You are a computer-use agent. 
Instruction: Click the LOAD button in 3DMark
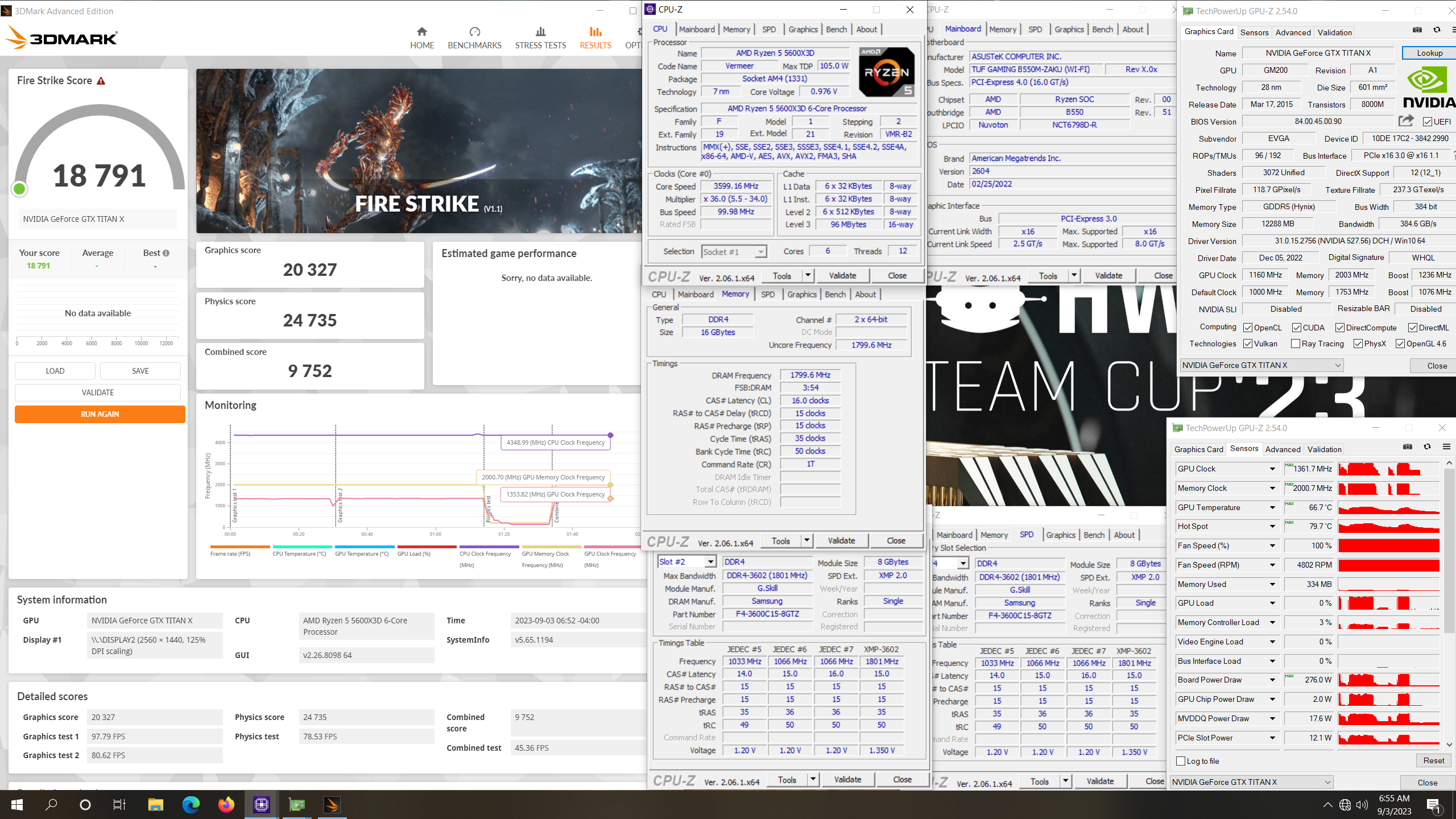click(55, 371)
